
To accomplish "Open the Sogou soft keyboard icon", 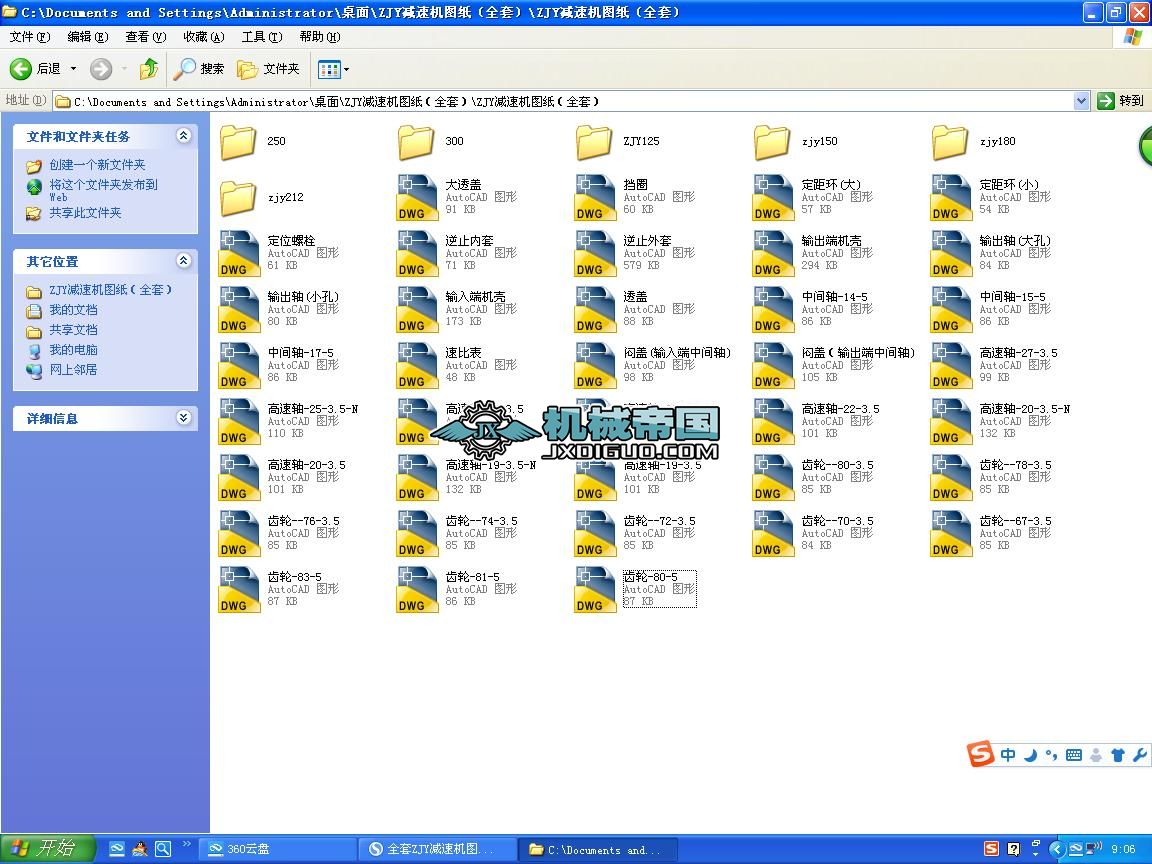I will 1073,755.
